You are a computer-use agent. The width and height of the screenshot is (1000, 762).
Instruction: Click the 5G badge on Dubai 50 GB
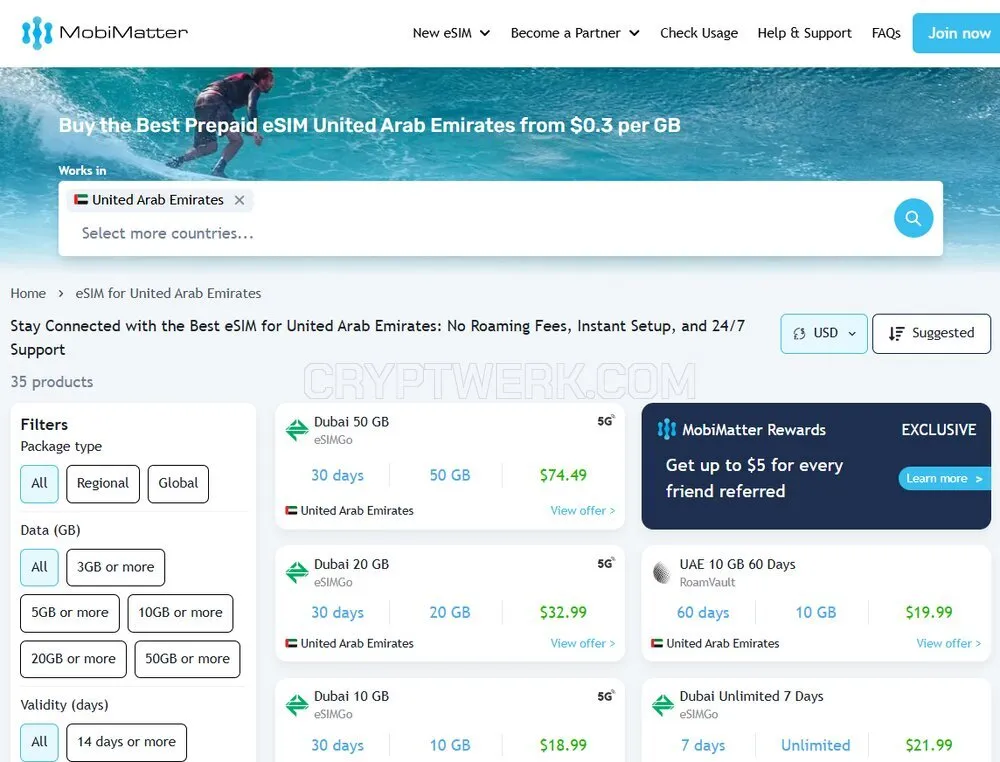click(x=606, y=421)
